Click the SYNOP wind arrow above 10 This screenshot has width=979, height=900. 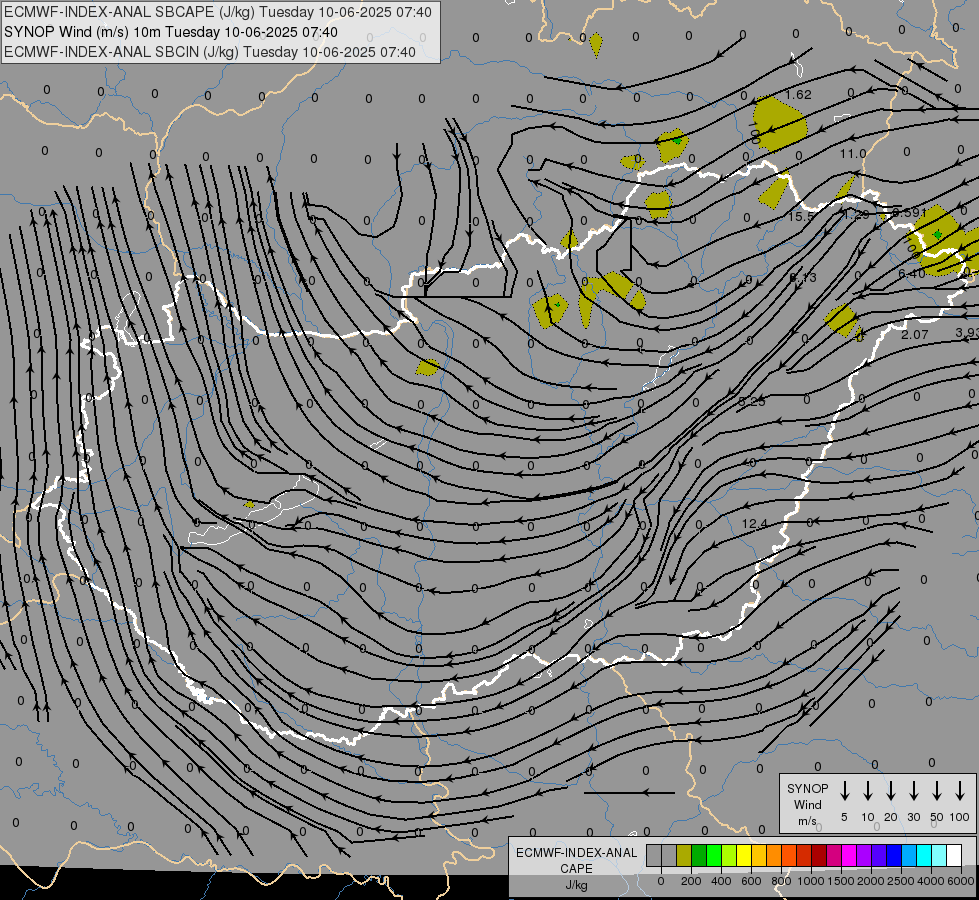[x=868, y=790]
